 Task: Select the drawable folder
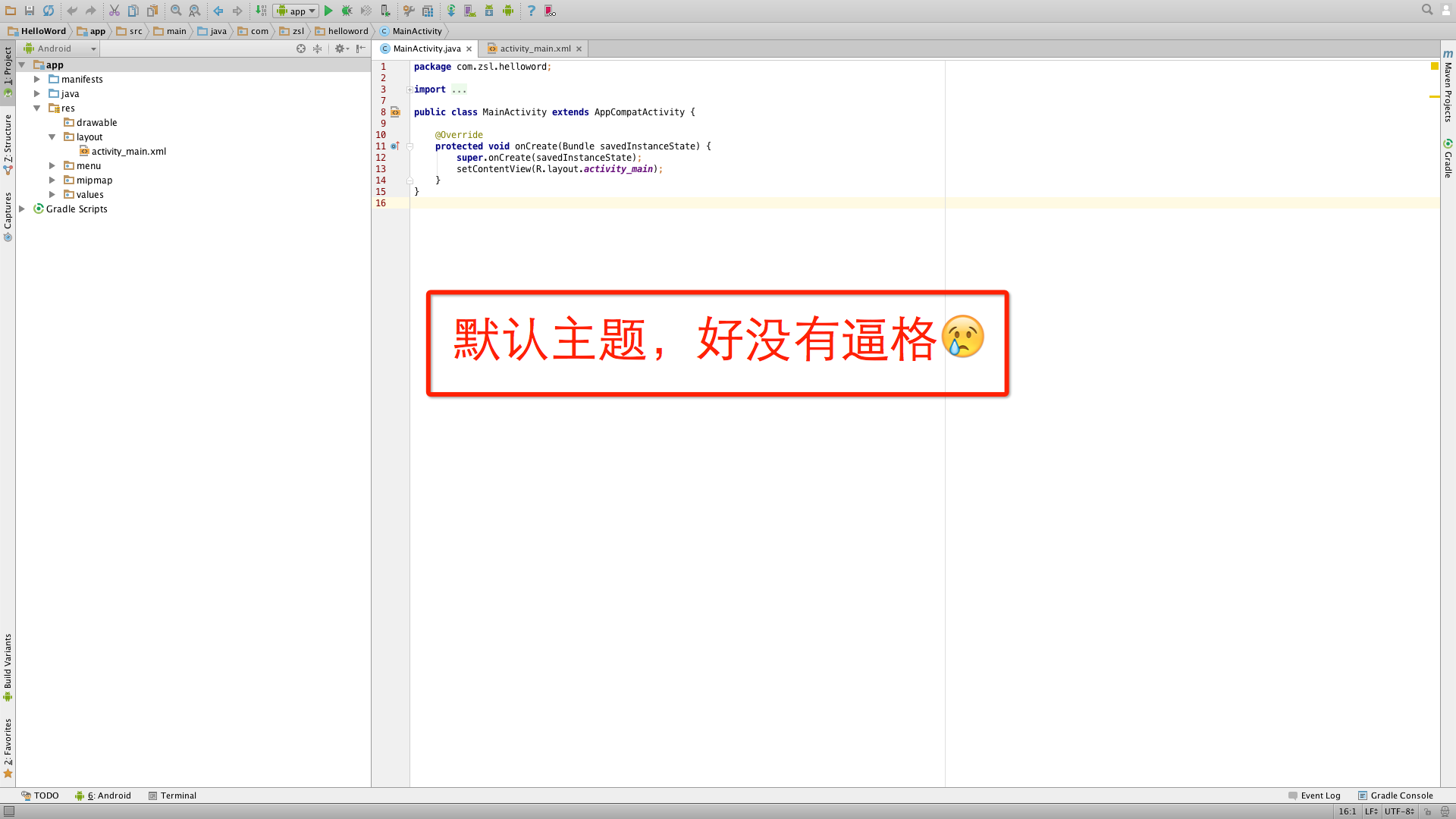[x=90, y=122]
